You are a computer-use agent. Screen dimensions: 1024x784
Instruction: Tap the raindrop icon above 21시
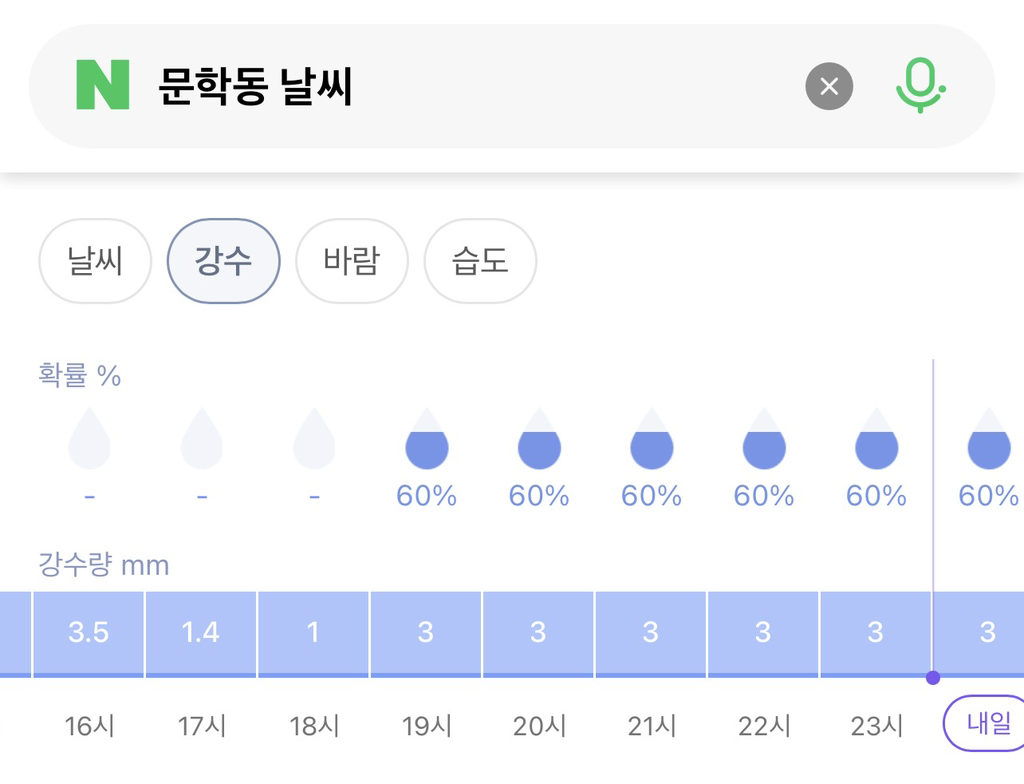pos(651,439)
